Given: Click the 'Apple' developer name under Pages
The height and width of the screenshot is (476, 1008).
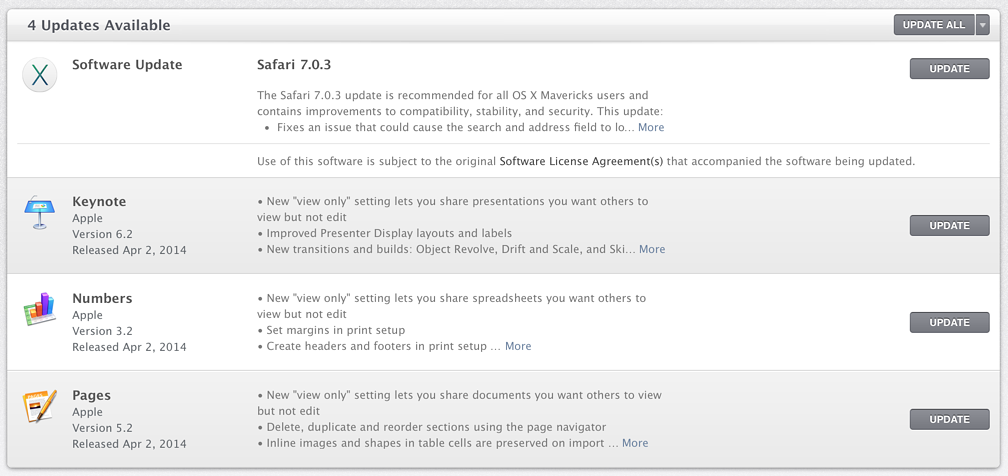Looking at the screenshot, I should point(87,412).
